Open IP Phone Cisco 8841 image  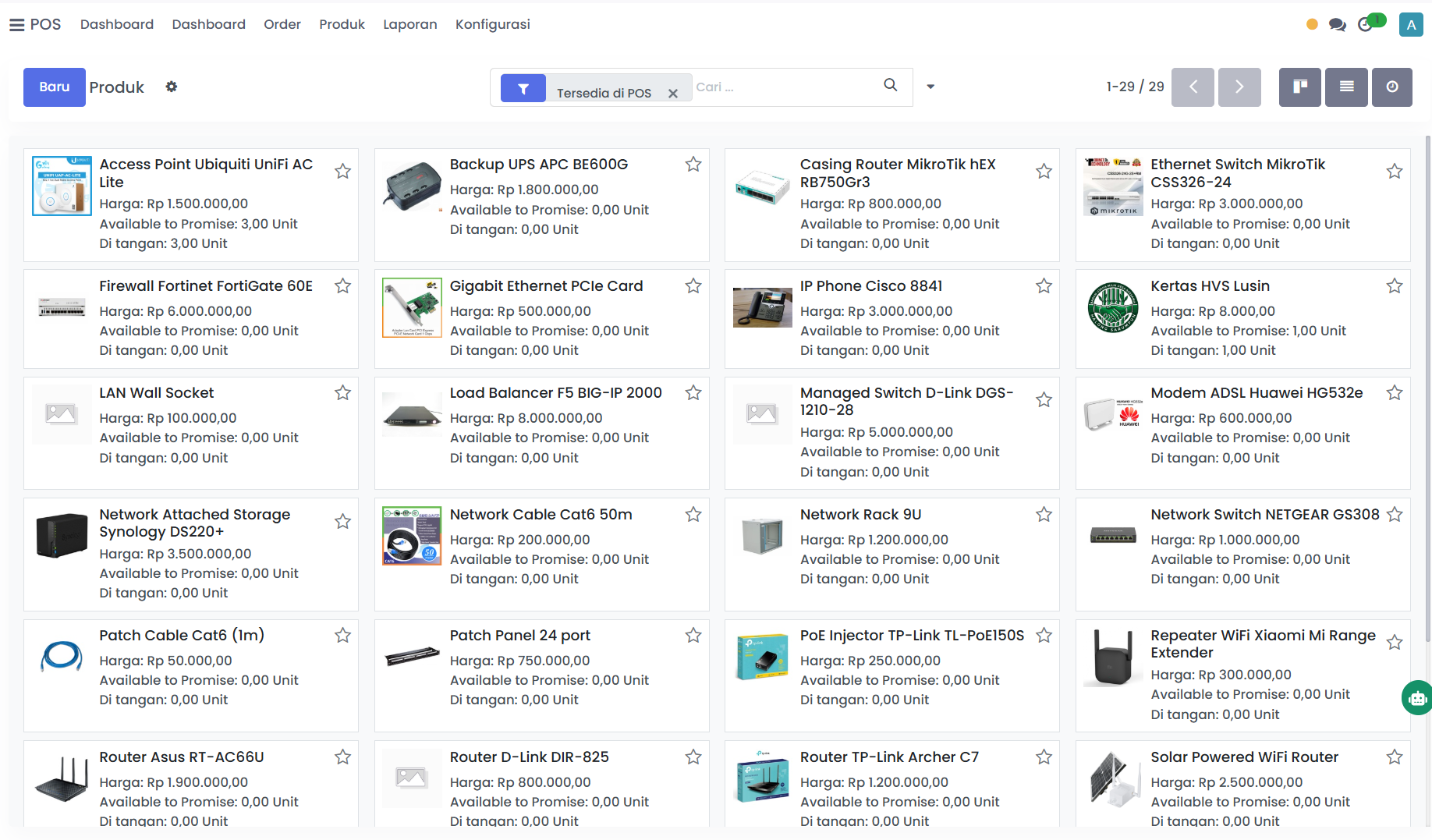point(763,307)
